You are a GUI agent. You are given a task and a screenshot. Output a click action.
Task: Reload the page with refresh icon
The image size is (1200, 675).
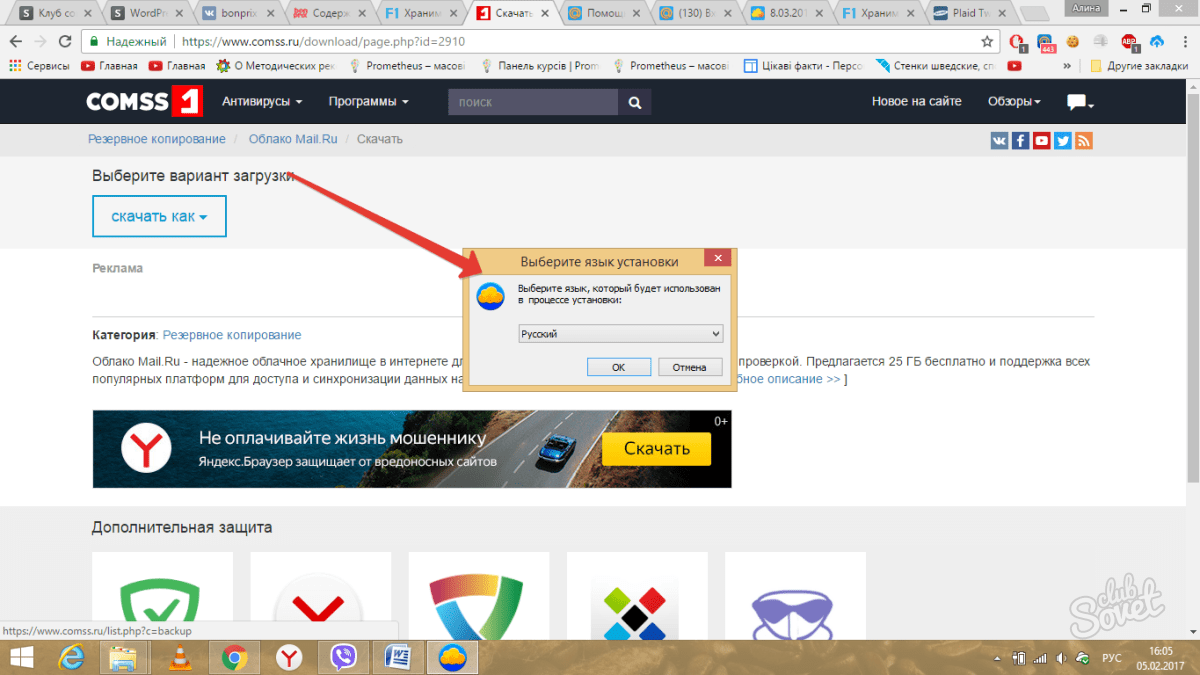click(65, 42)
